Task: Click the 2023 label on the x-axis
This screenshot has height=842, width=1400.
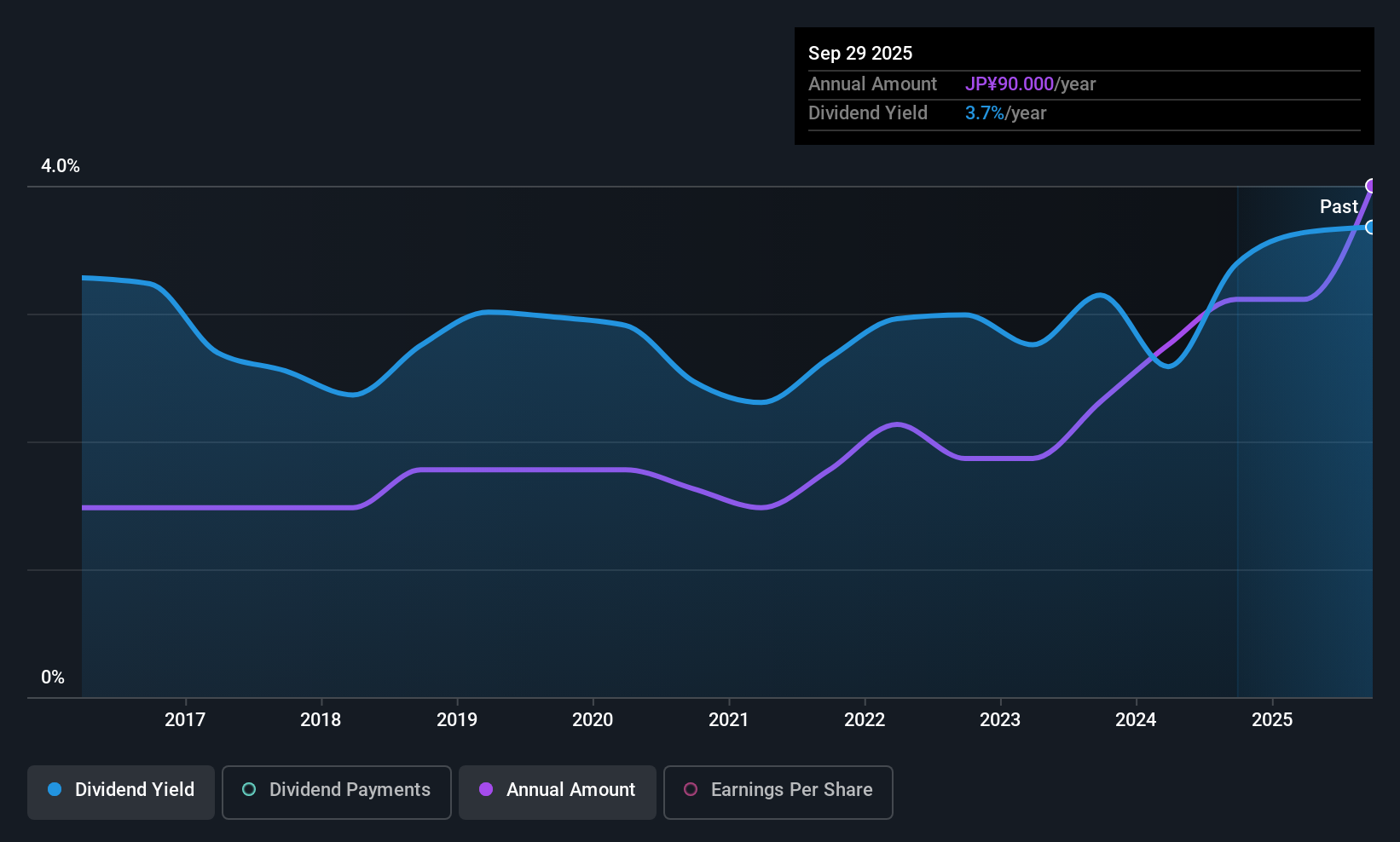Action: click(x=1000, y=719)
